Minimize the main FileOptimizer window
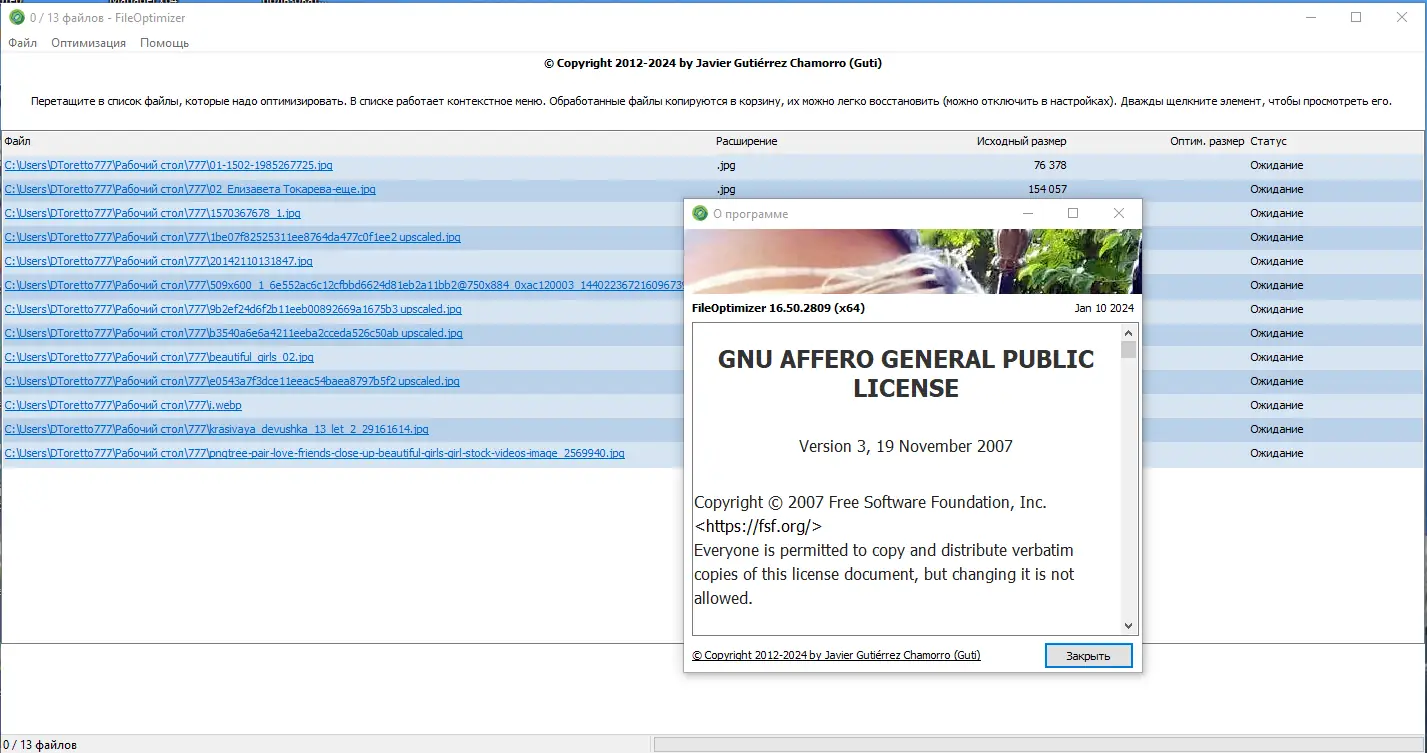1427x753 pixels. tap(1309, 17)
